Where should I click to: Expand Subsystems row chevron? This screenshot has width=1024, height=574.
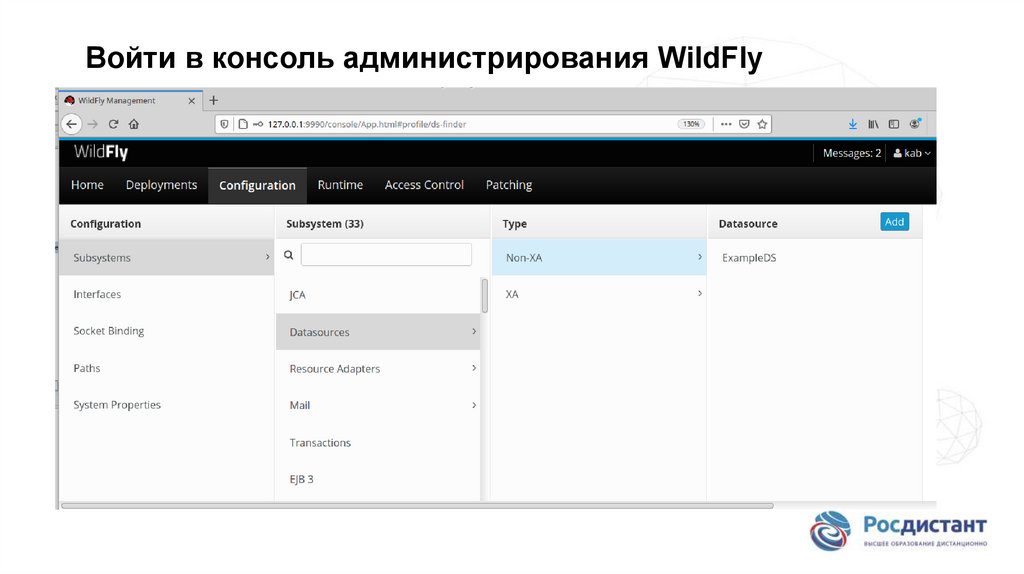click(x=267, y=257)
